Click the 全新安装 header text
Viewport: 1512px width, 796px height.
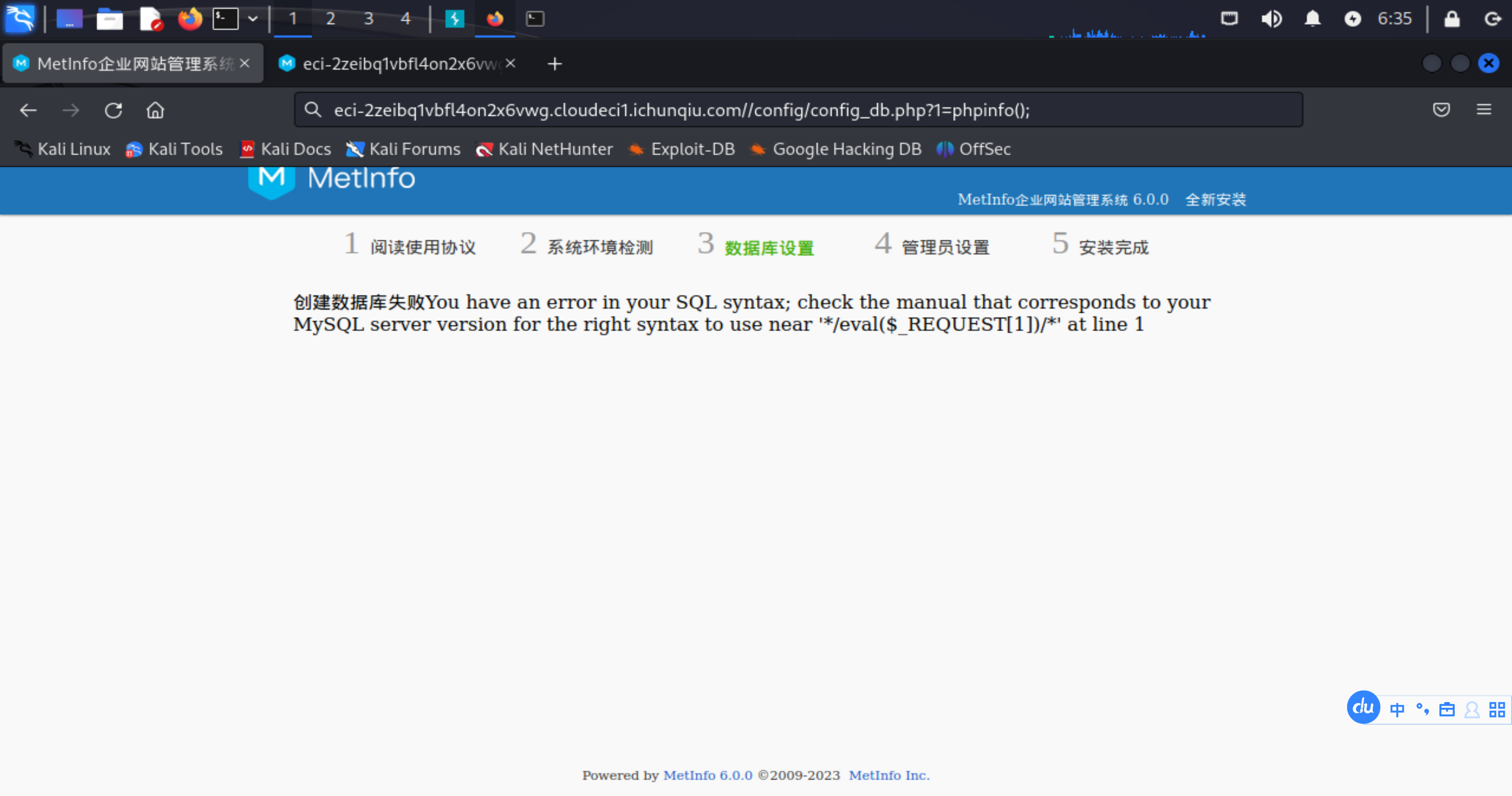(x=1215, y=200)
